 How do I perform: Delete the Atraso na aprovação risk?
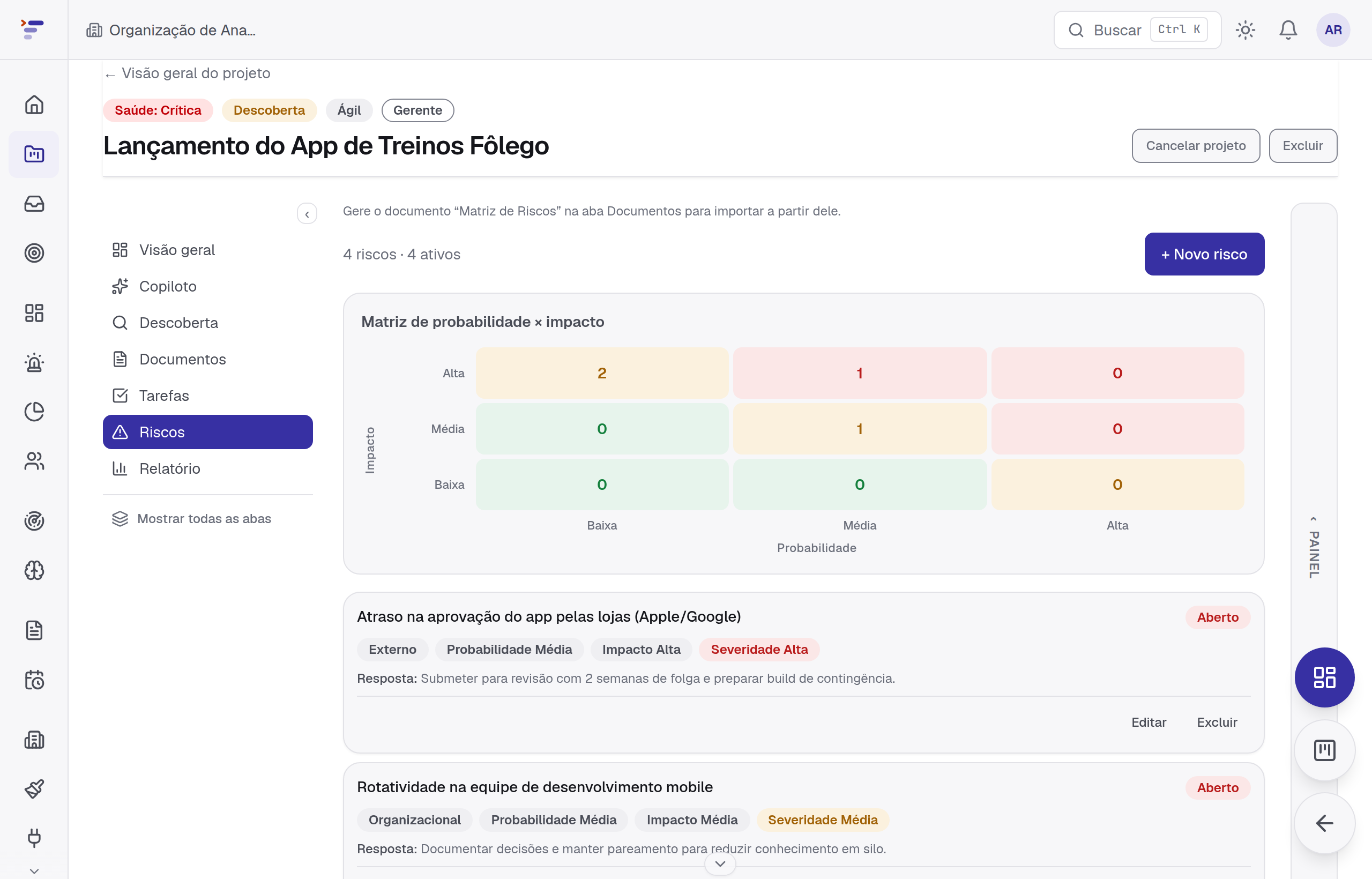1217,722
